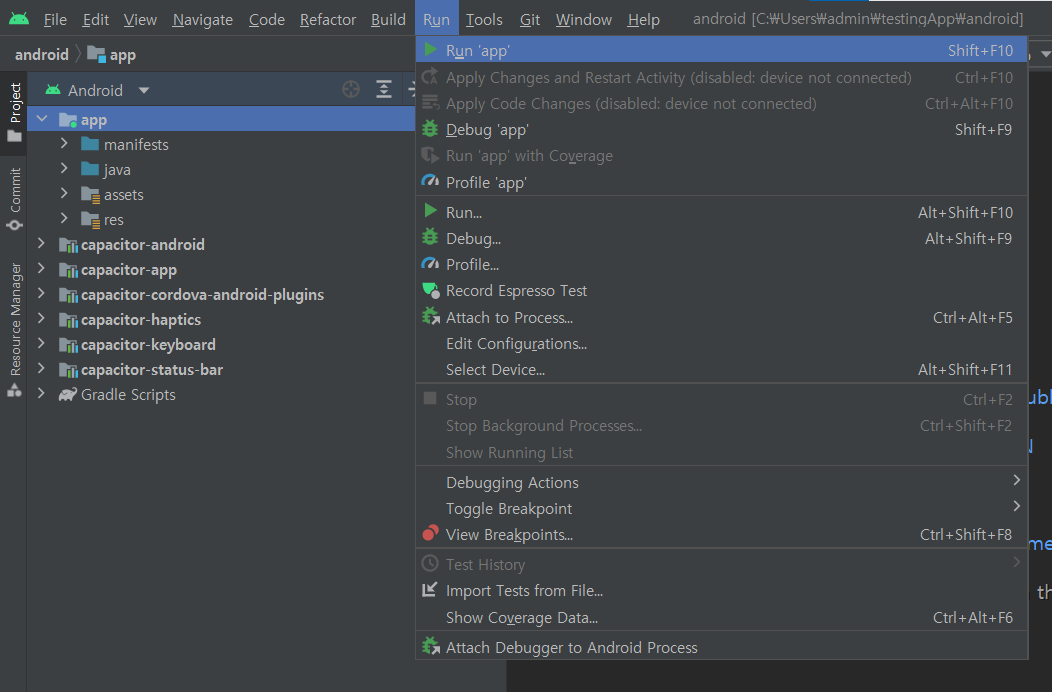Select the java folder row
This screenshot has width=1052, height=692.
[x=221, y=170]
